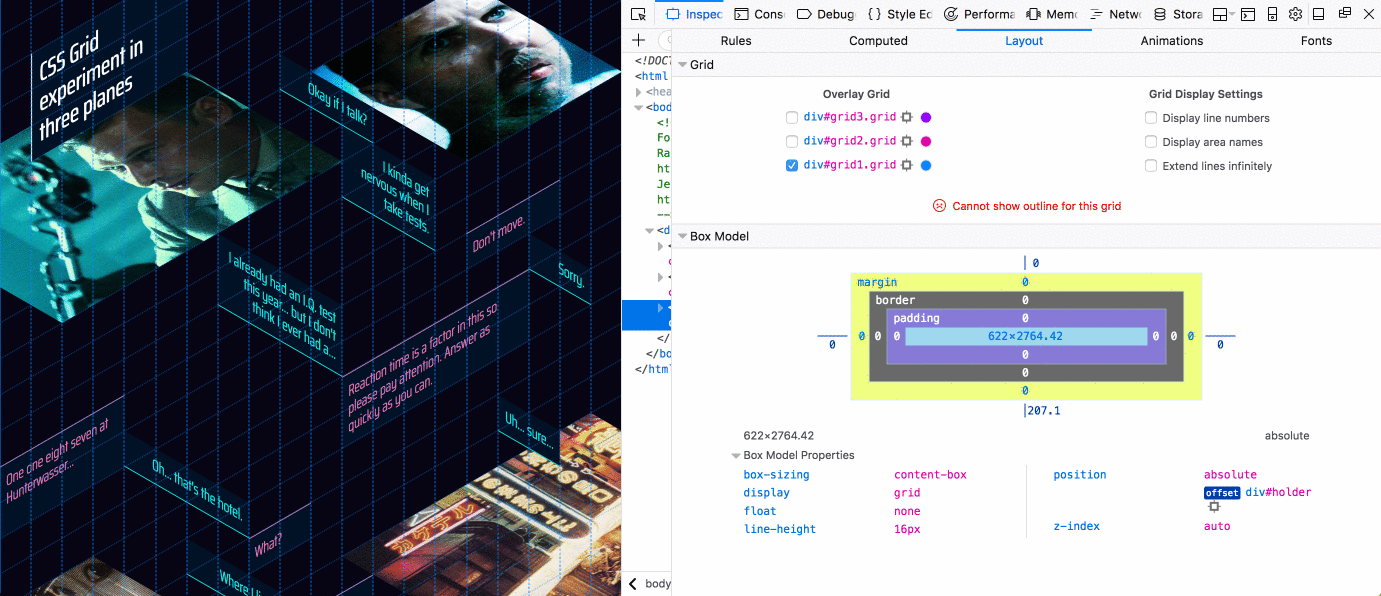This screenshot has height=596, width=1381.
Task: Select the element picker tool
Action: coord(637,14)
